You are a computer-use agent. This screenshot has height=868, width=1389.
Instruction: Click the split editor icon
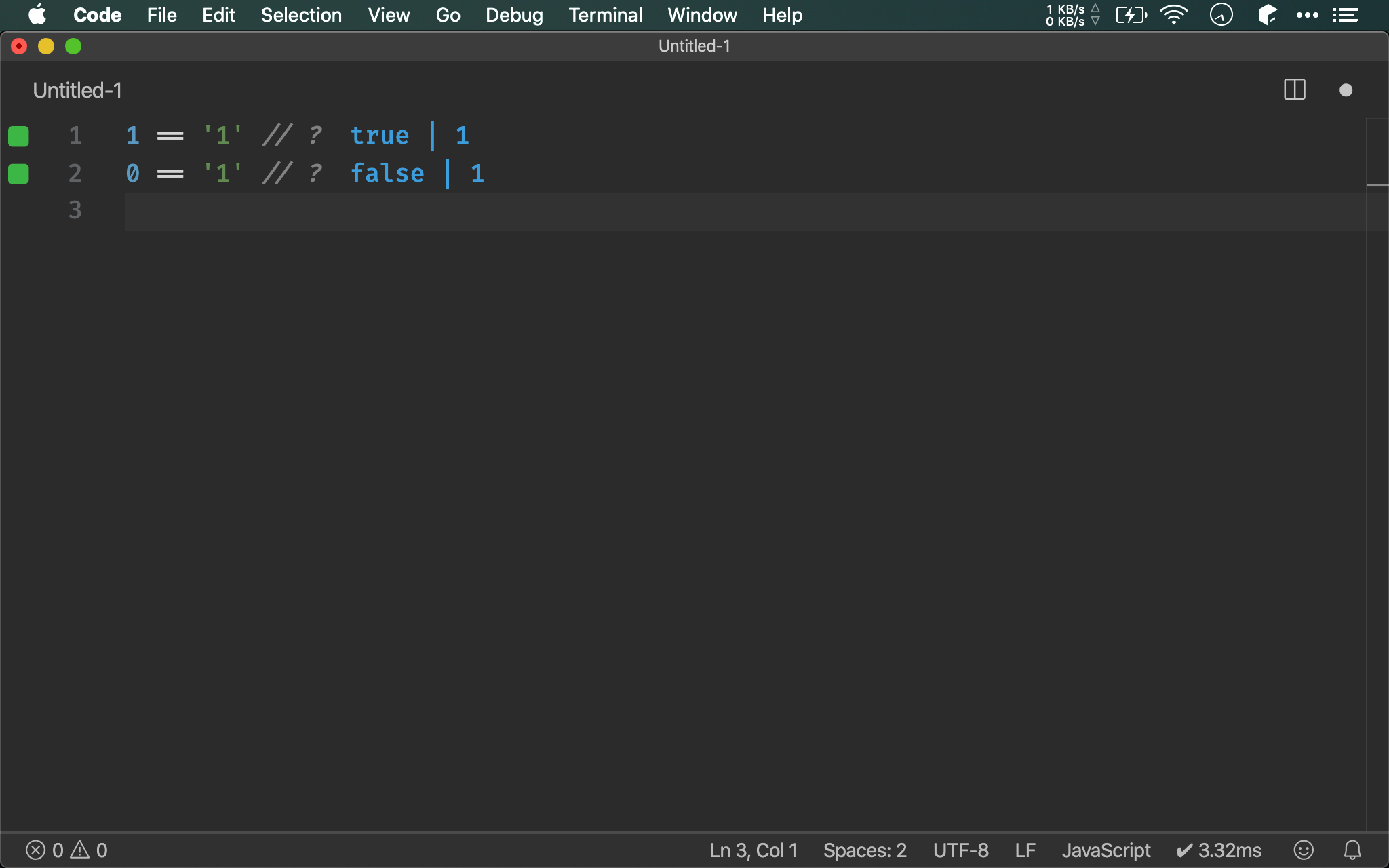click(1294, 90)
